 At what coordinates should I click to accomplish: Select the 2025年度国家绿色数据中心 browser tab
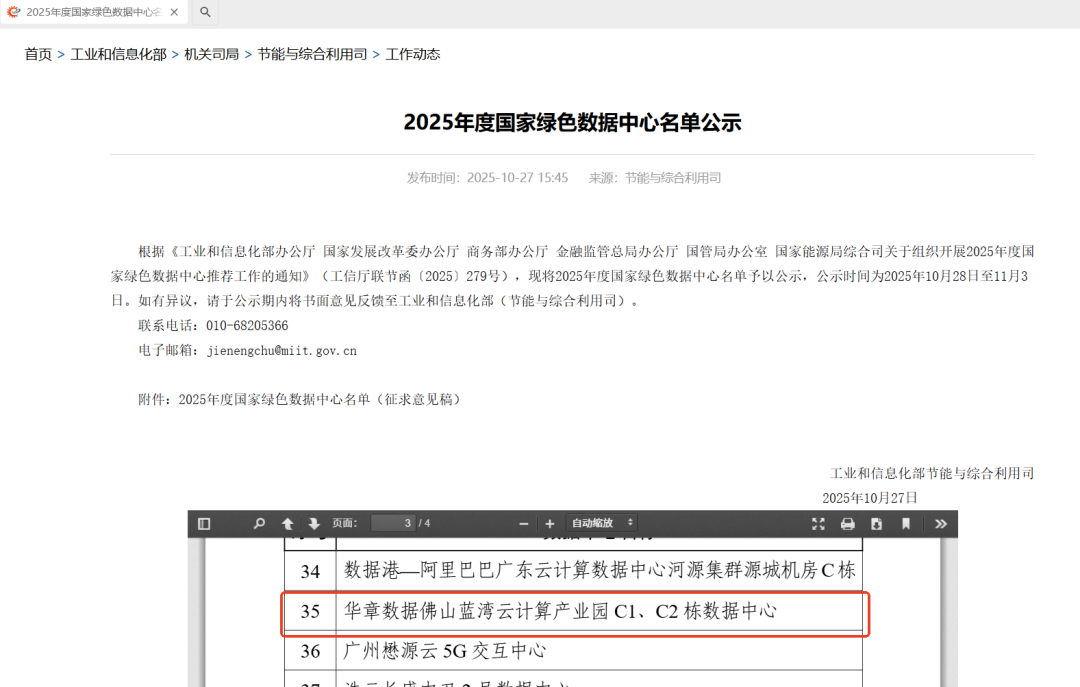[87, 12]
